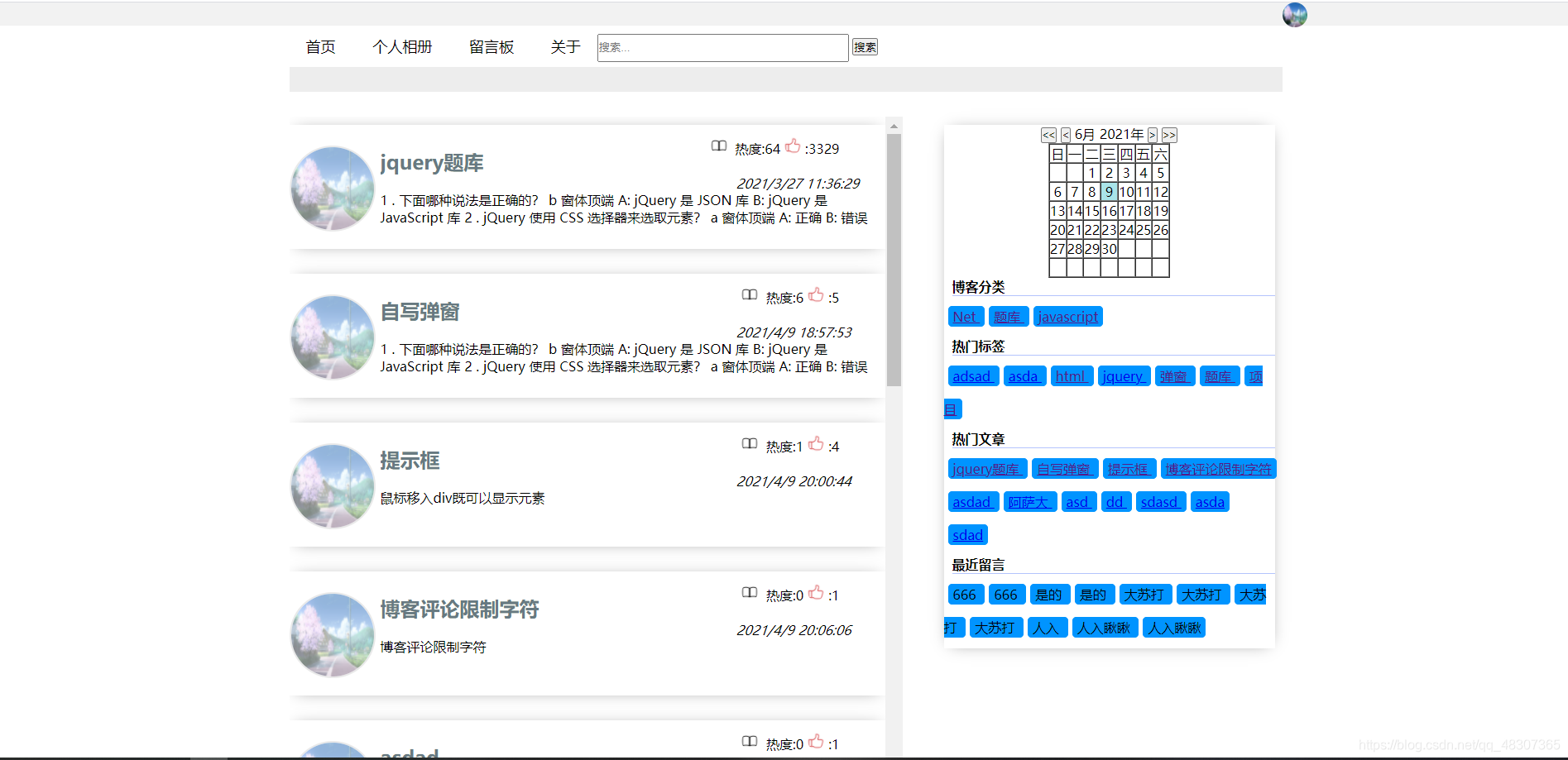Image resolution: width=1568 pixels, height=760 pixels.
Task: Open the Net blog category
Action: coord(966,317)
